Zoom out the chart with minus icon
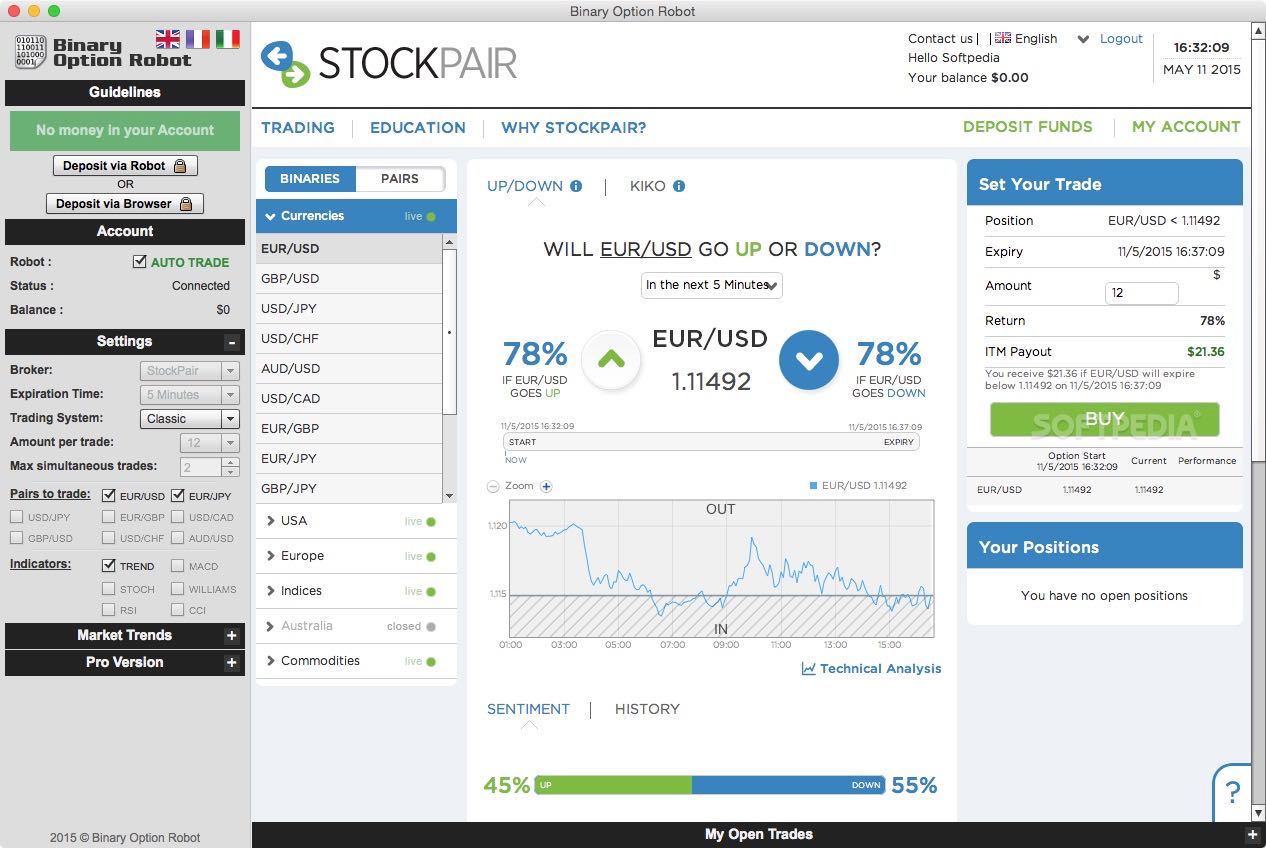Image resolution: width=1266 pixels, height=848 pixels. [493, 486]
